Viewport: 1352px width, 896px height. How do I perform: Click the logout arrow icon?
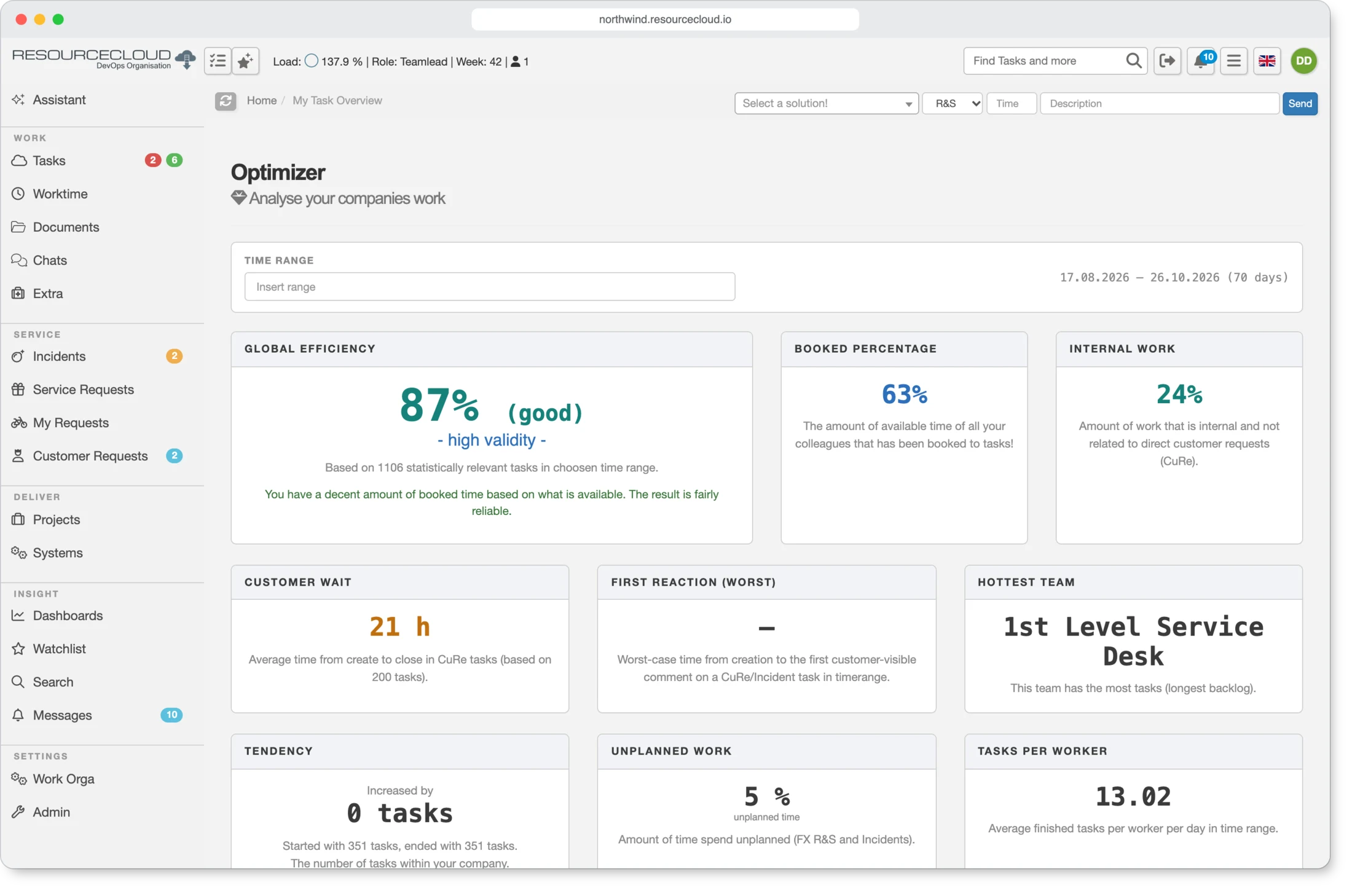pyautogui.click(x=1167, y=61)
